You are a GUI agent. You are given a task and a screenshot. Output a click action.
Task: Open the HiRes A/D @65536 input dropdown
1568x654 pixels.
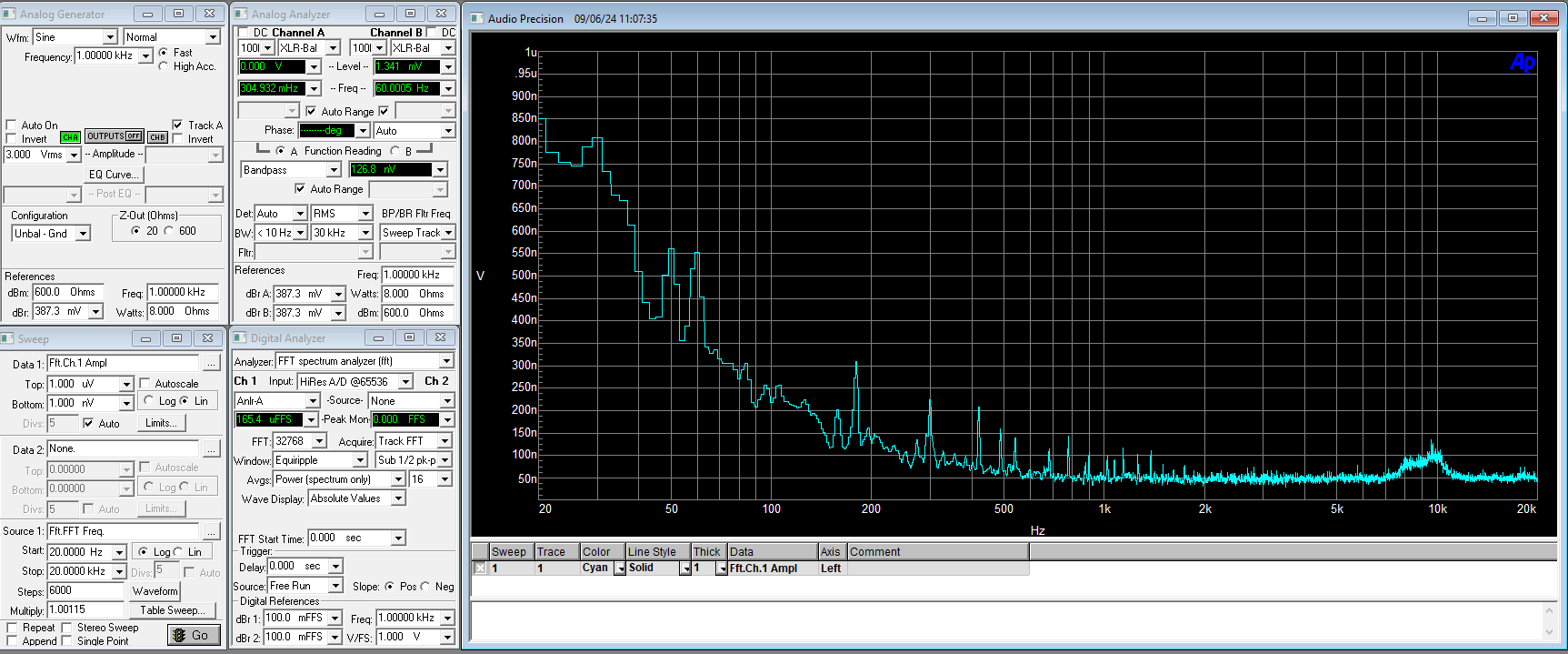405,382
